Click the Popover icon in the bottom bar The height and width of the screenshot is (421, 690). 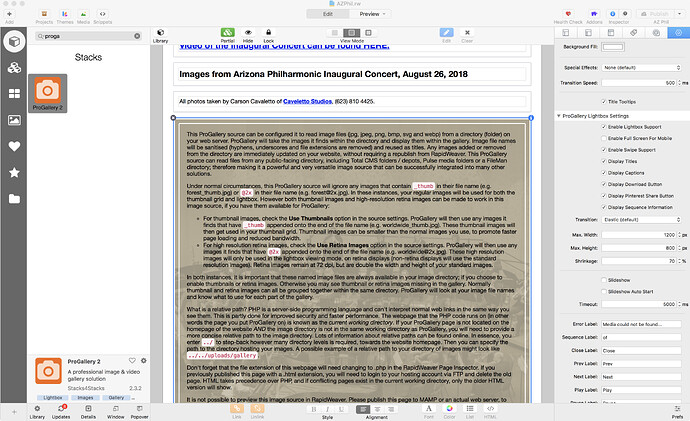[139, 409]
